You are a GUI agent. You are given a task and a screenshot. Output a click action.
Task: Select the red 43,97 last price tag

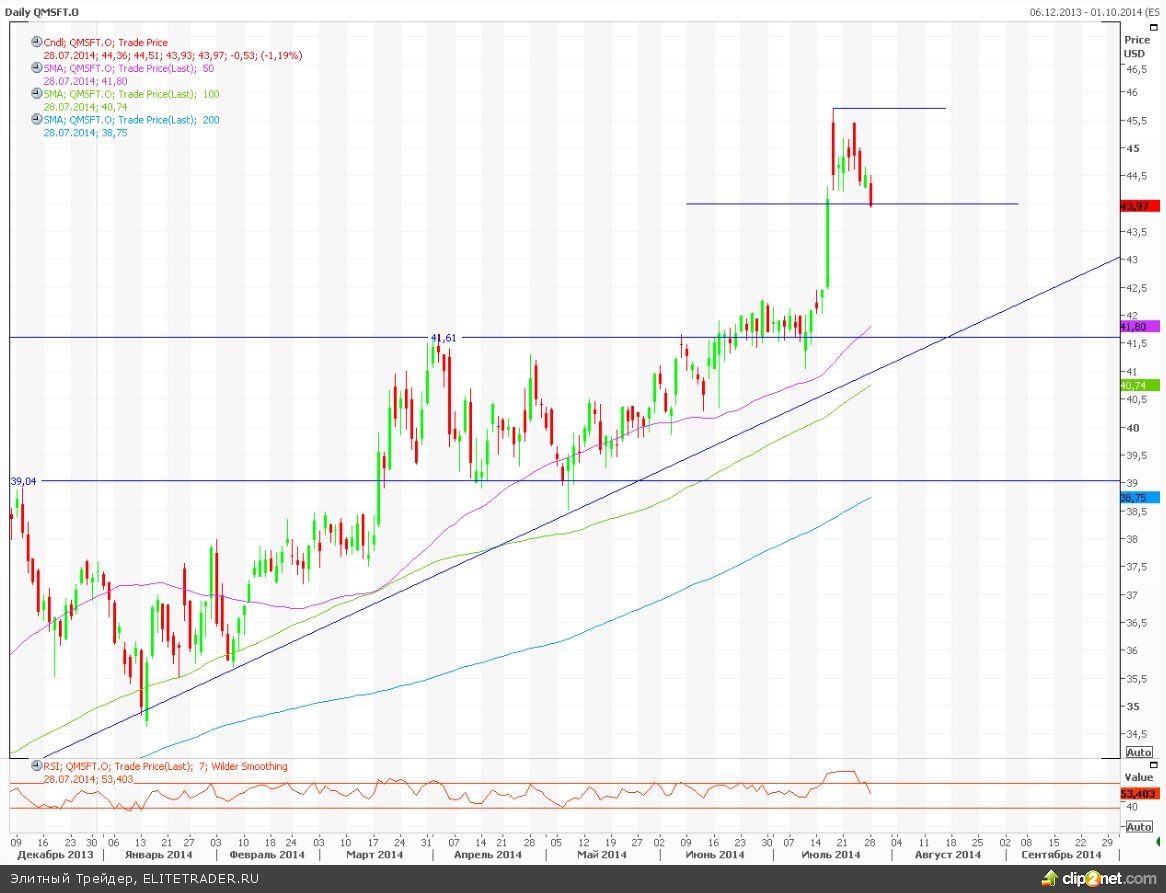1139,206
